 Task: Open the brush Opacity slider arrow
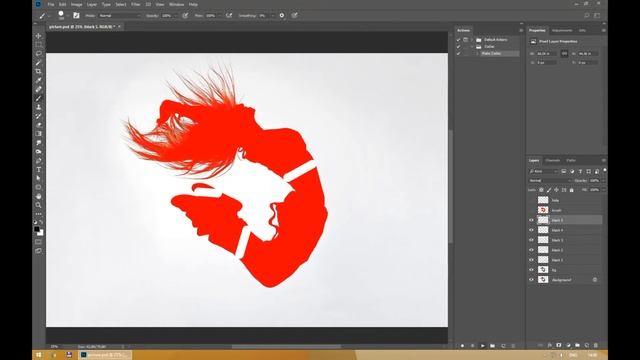pyautogui.click(x=176, y=16)
